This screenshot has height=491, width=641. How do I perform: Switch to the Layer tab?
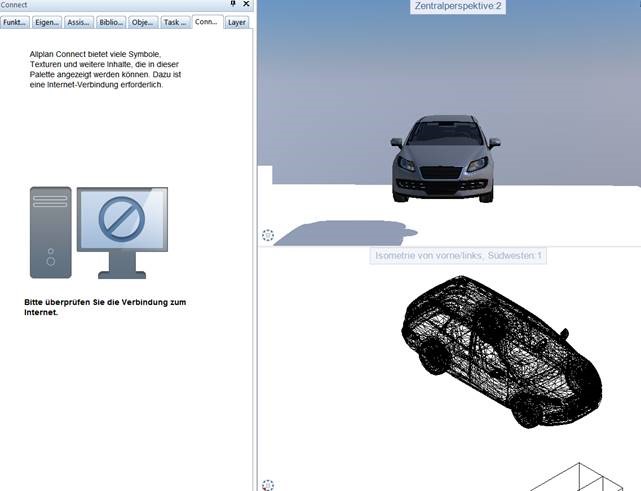click(236, 22)
